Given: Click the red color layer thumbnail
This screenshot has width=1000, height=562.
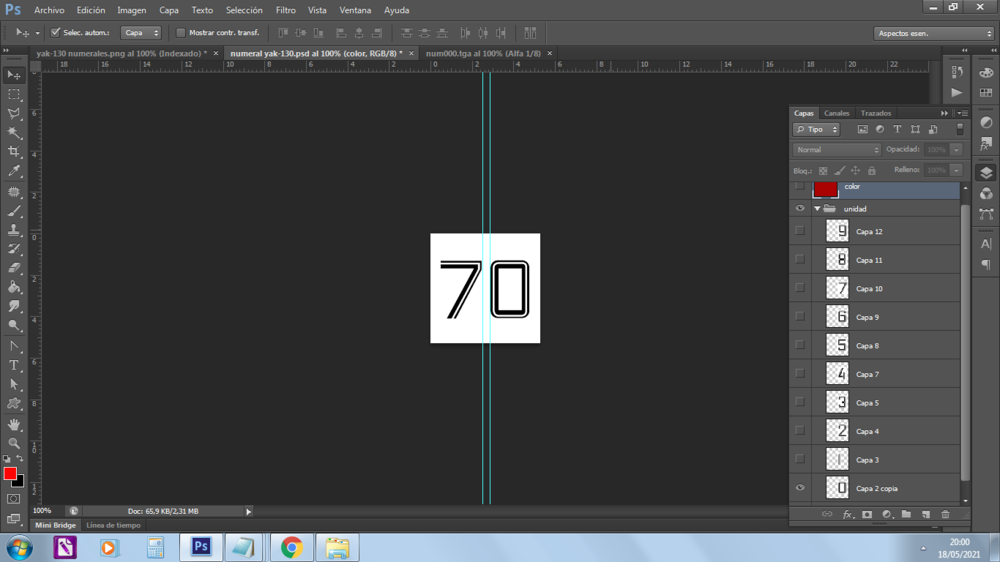Looking at the screenshot, I should (825, 188).
